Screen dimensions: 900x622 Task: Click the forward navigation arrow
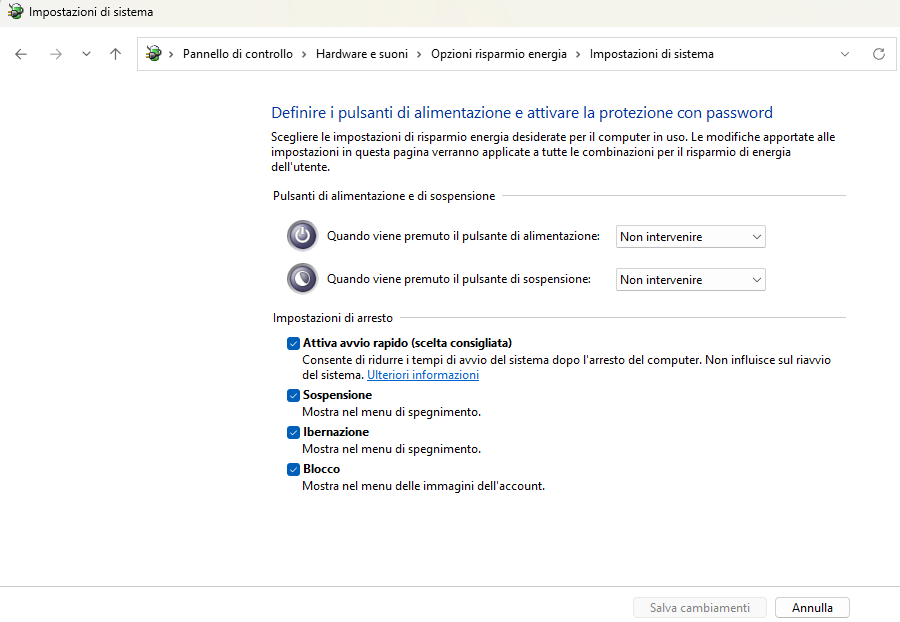click(56, 54)
